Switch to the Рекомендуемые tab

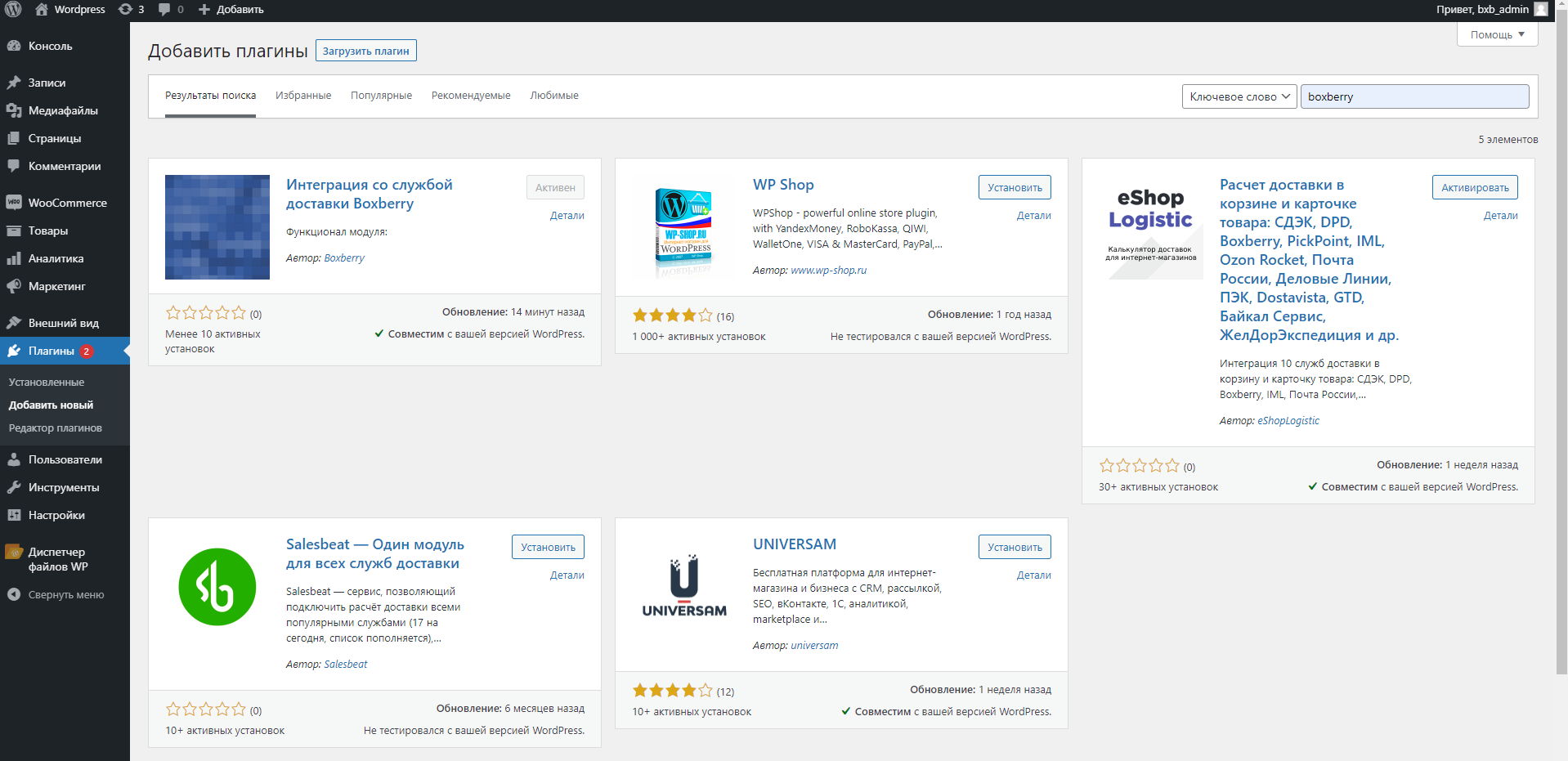(x=471, y=96)
